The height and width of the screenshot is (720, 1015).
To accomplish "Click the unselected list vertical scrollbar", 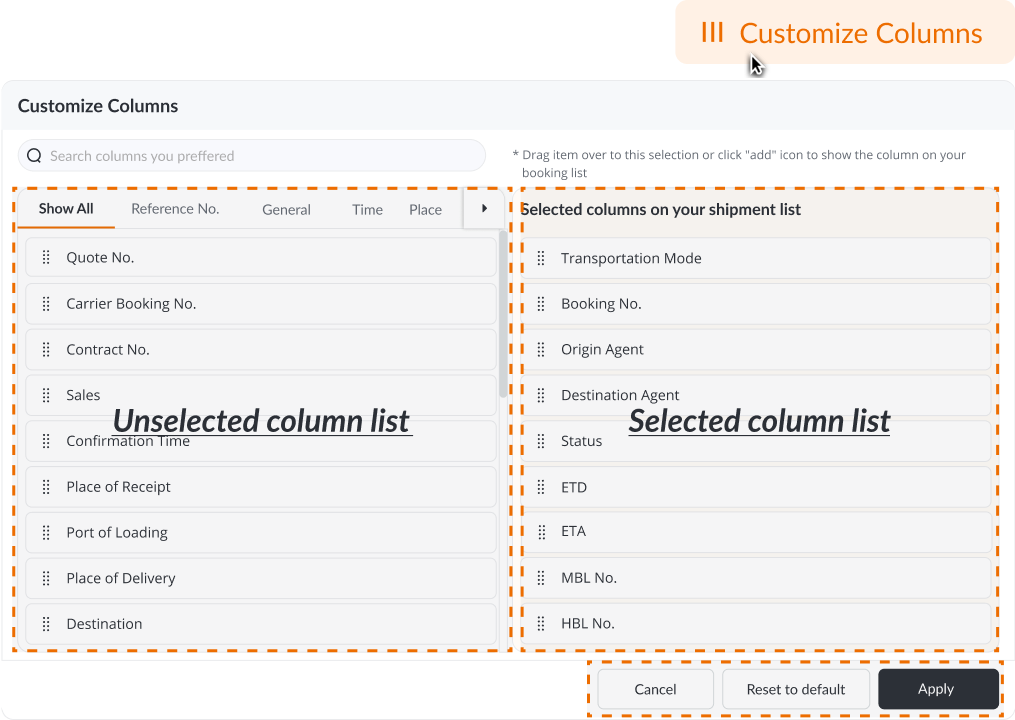I will click(x=502, y=320).
